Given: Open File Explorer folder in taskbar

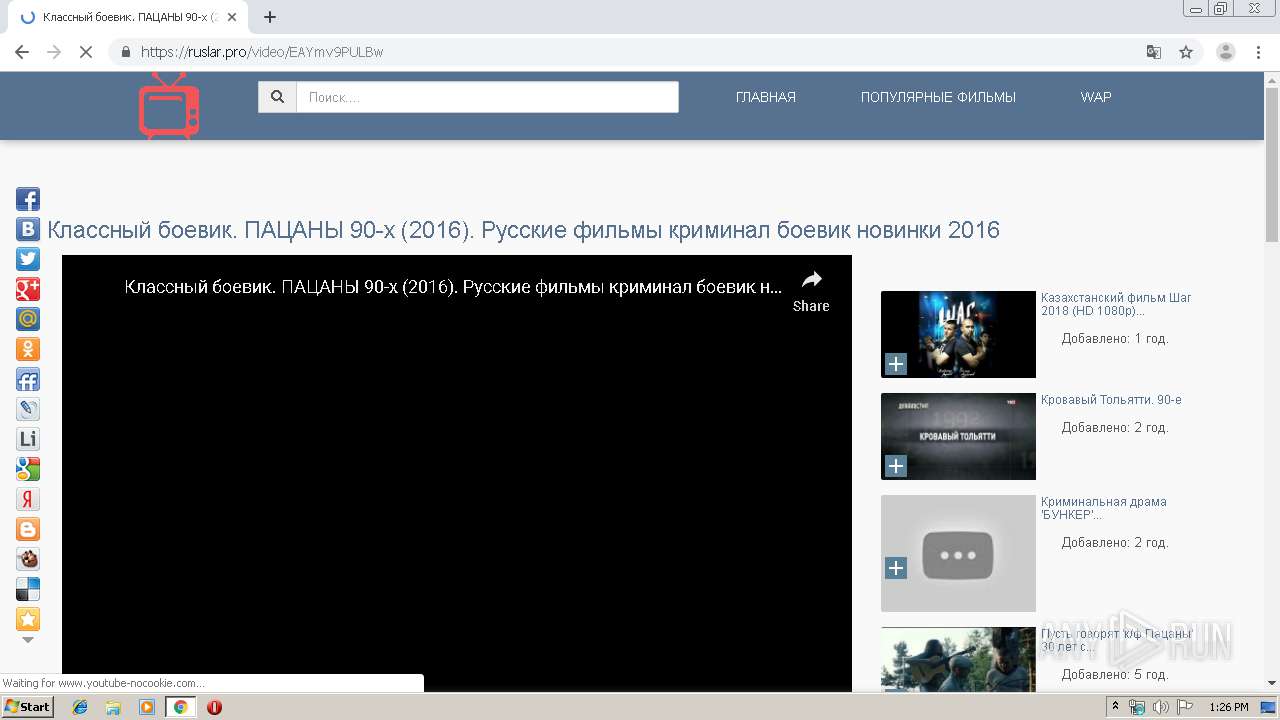Looking at the screenshot, I should 113,707.
